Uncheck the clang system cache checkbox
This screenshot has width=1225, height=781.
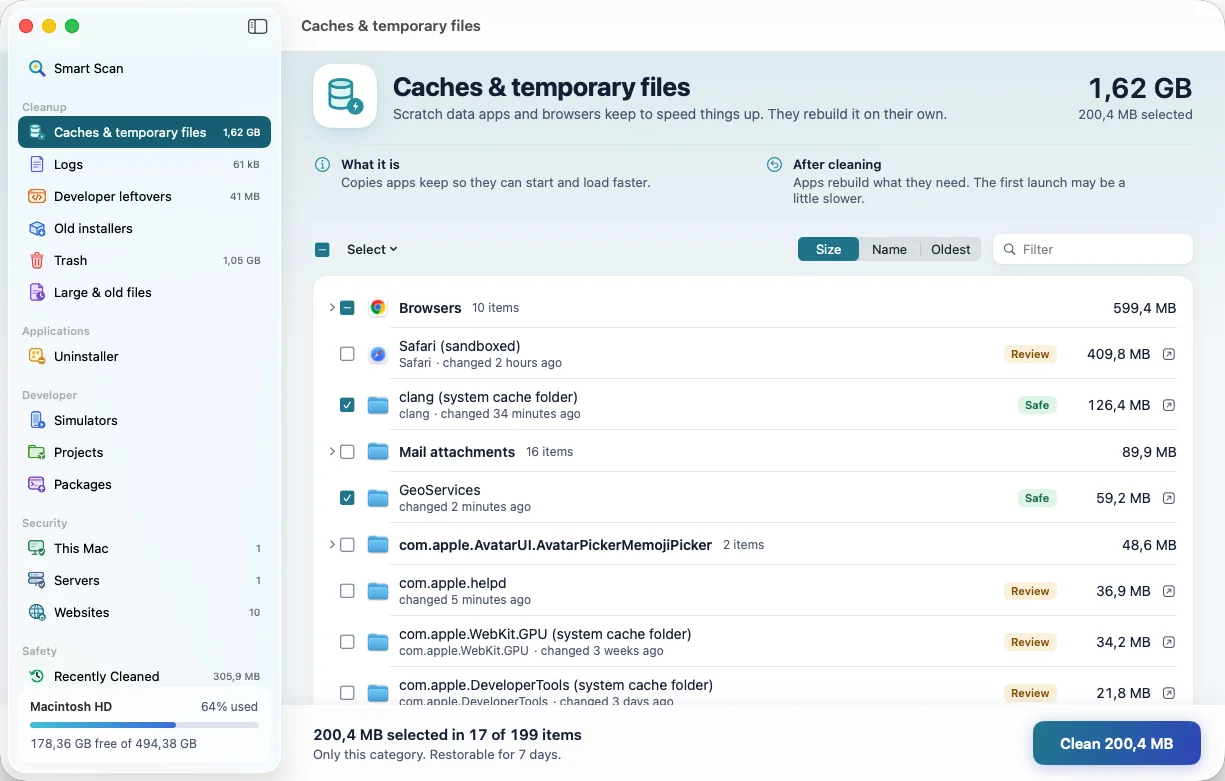tap(347, 405)
